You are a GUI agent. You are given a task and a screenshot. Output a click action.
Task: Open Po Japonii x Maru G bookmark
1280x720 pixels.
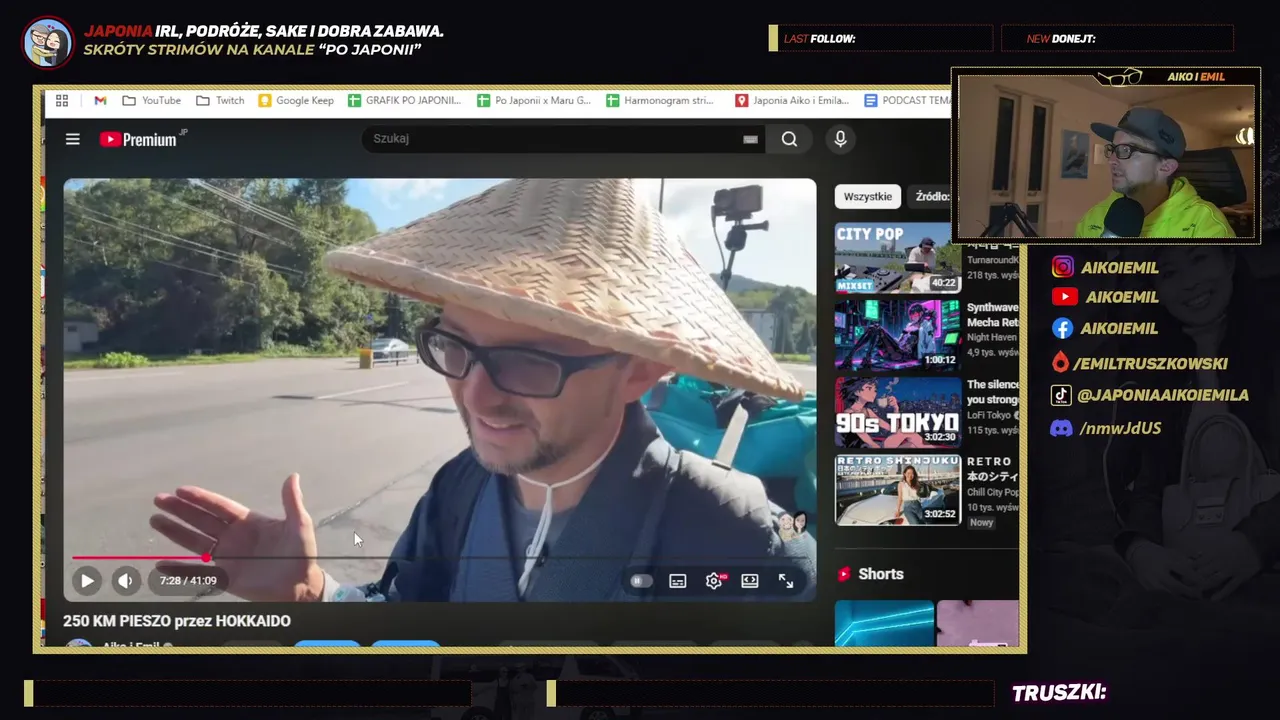point(534,100)
